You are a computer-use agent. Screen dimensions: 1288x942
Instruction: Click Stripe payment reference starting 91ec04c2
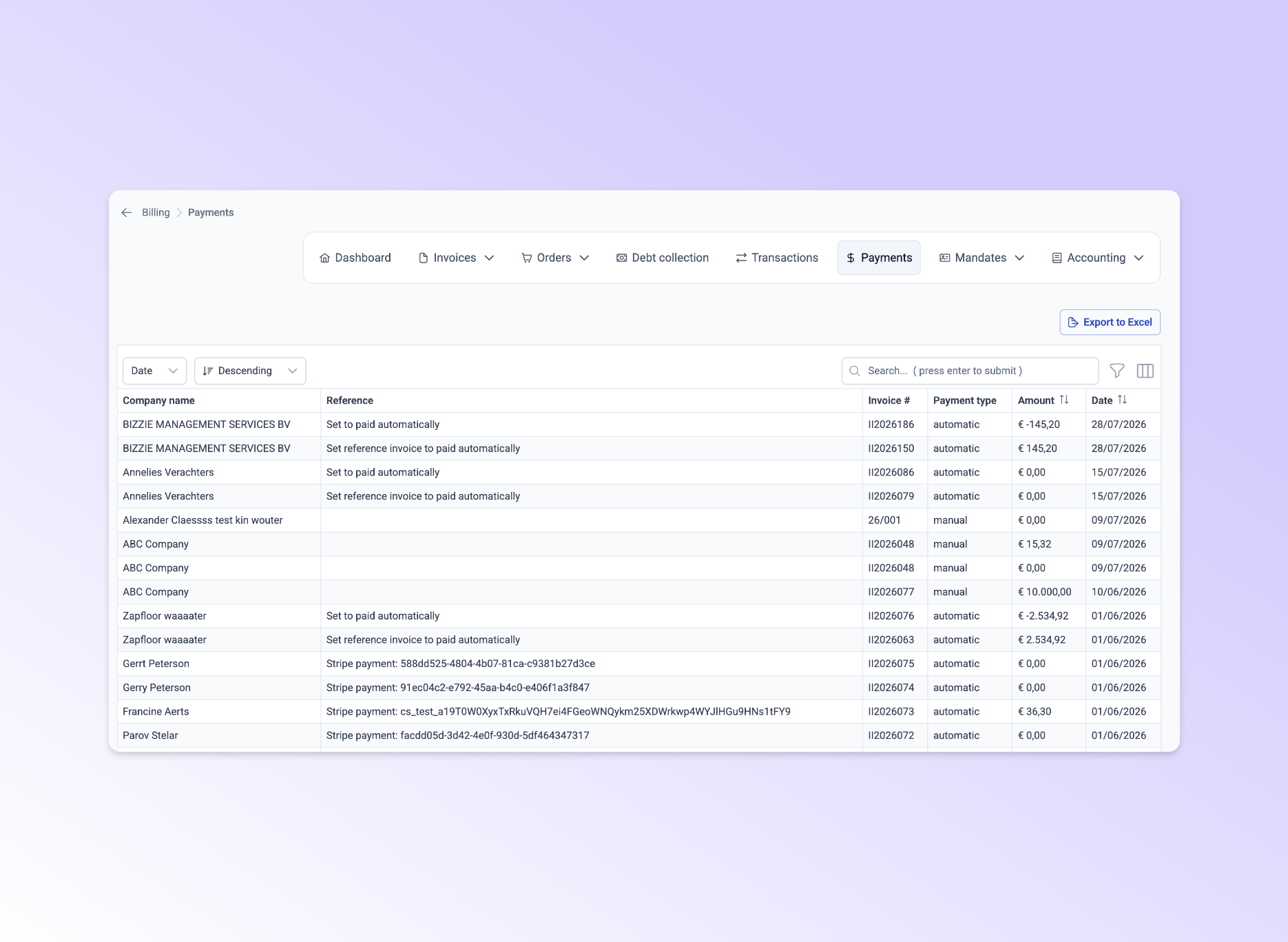(458, 688)
